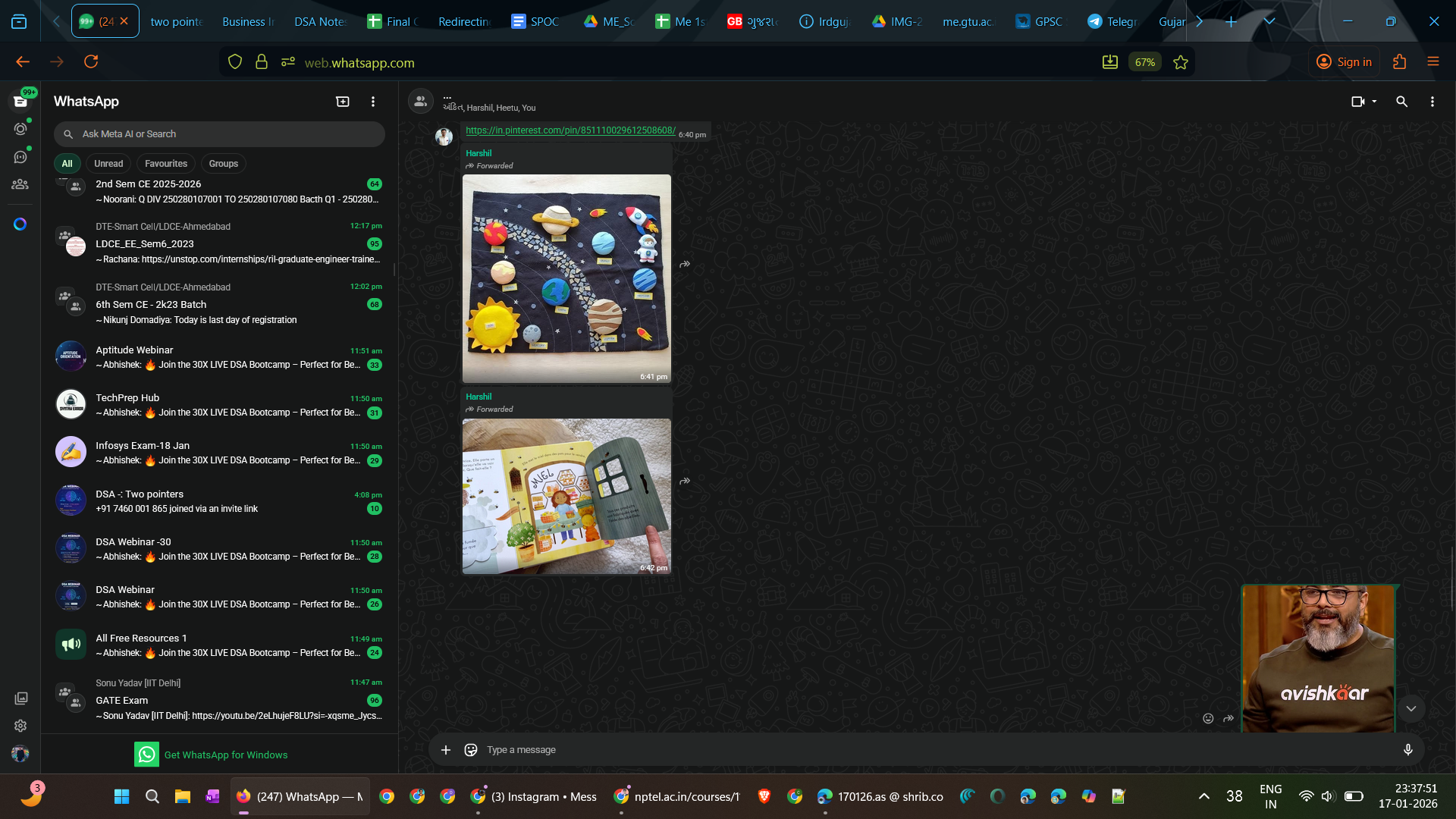Forward the solar system image message
The image size is (1456, 819).
[x=685, y=265]
